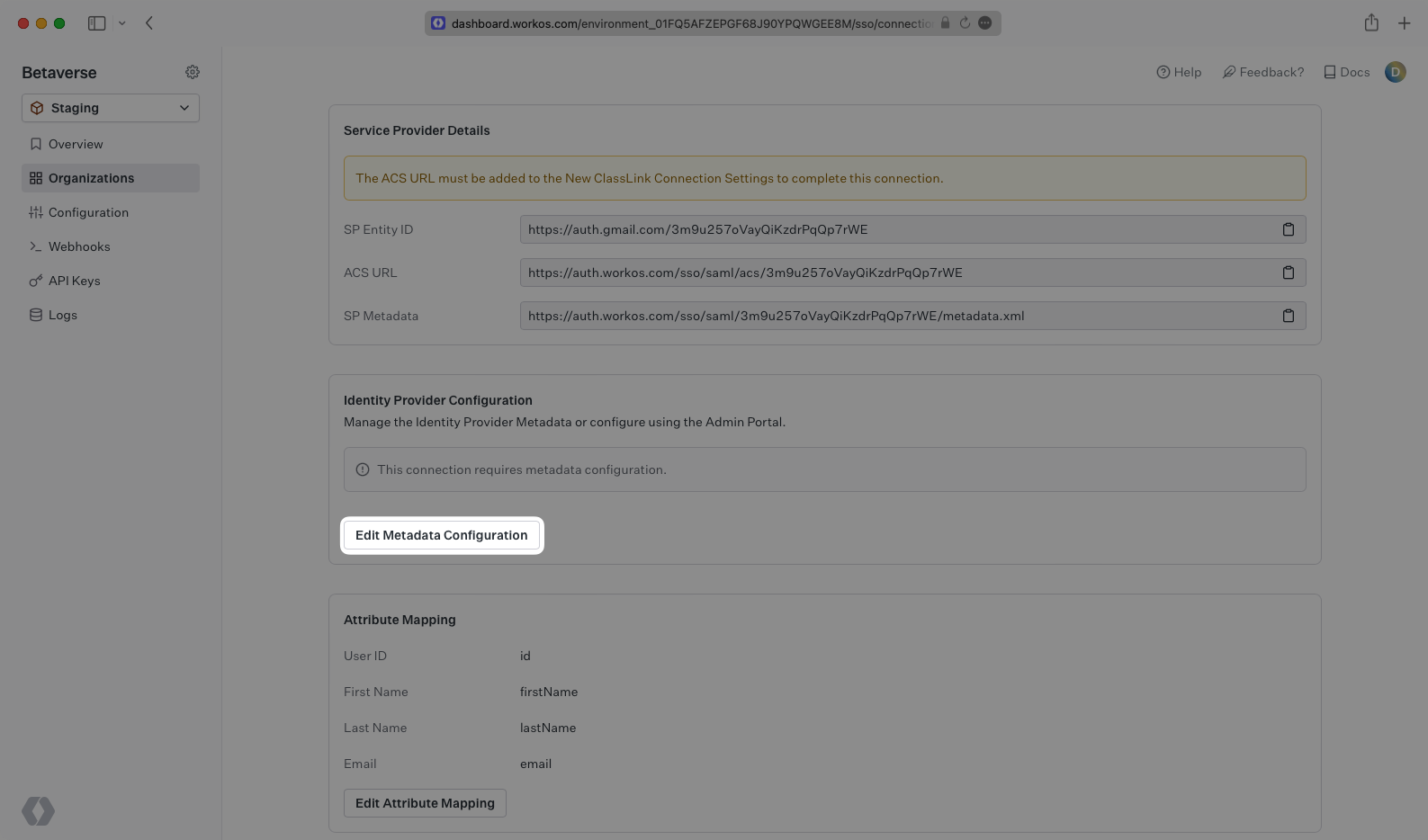Screen dimensions: 1428x840
Task: Click the ACS URL text field
Action: 895,273
